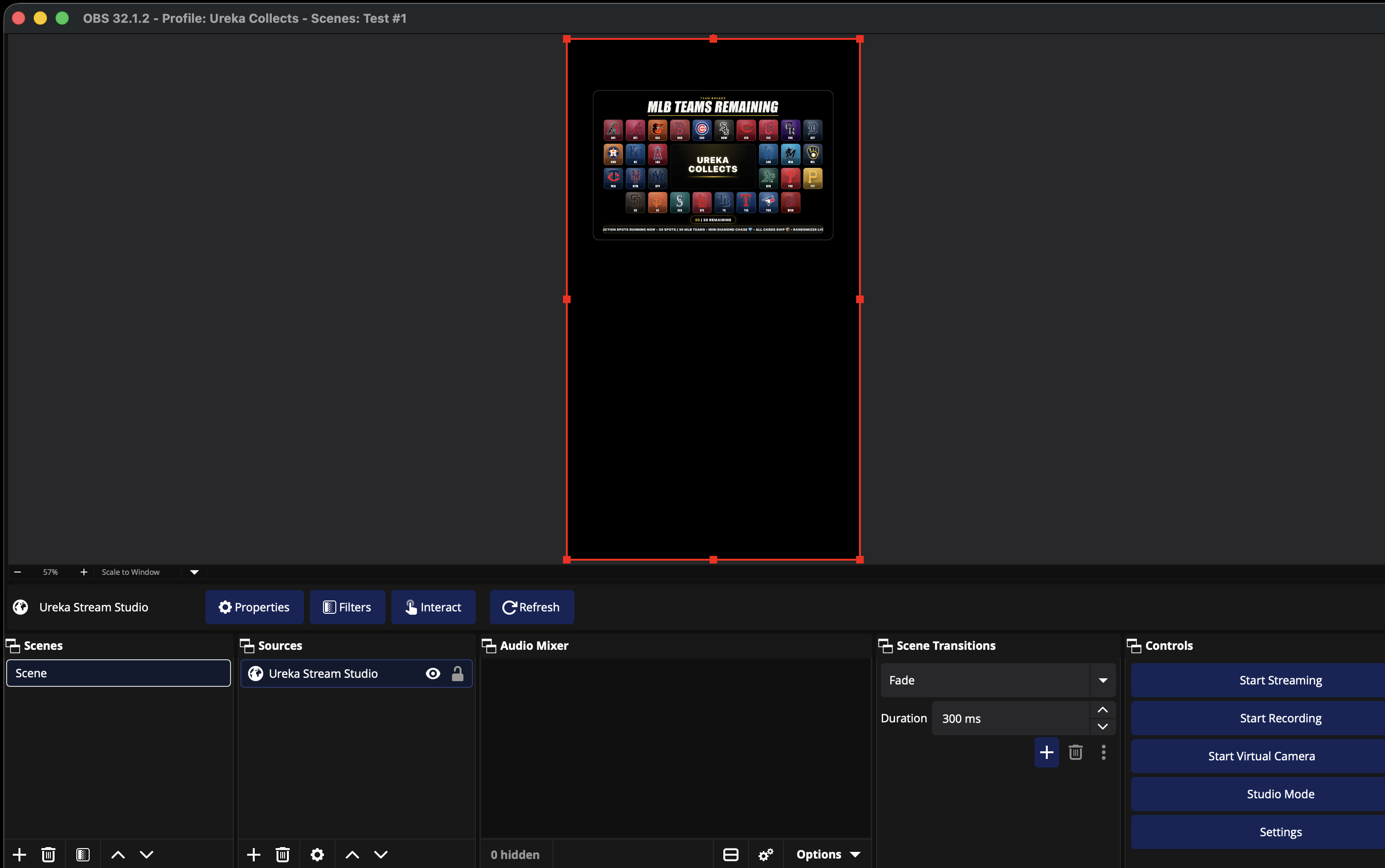The width and height of the screenshot is (1385, 868).
Task: Move scene up with arrow
Action: (118, 854)
